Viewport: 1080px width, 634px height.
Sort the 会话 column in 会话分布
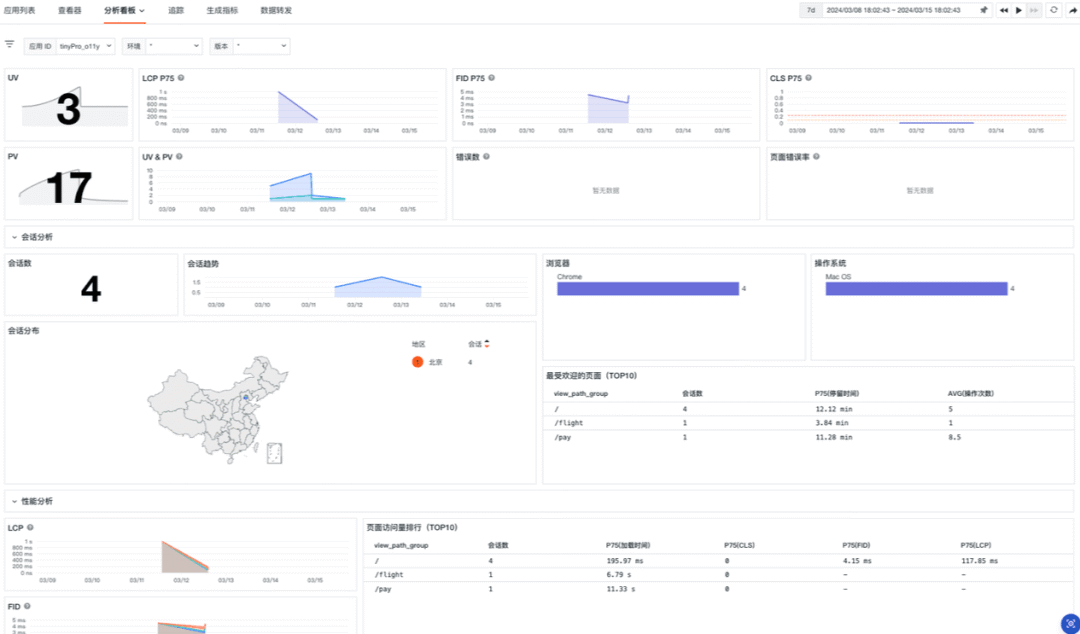point(487,344)
